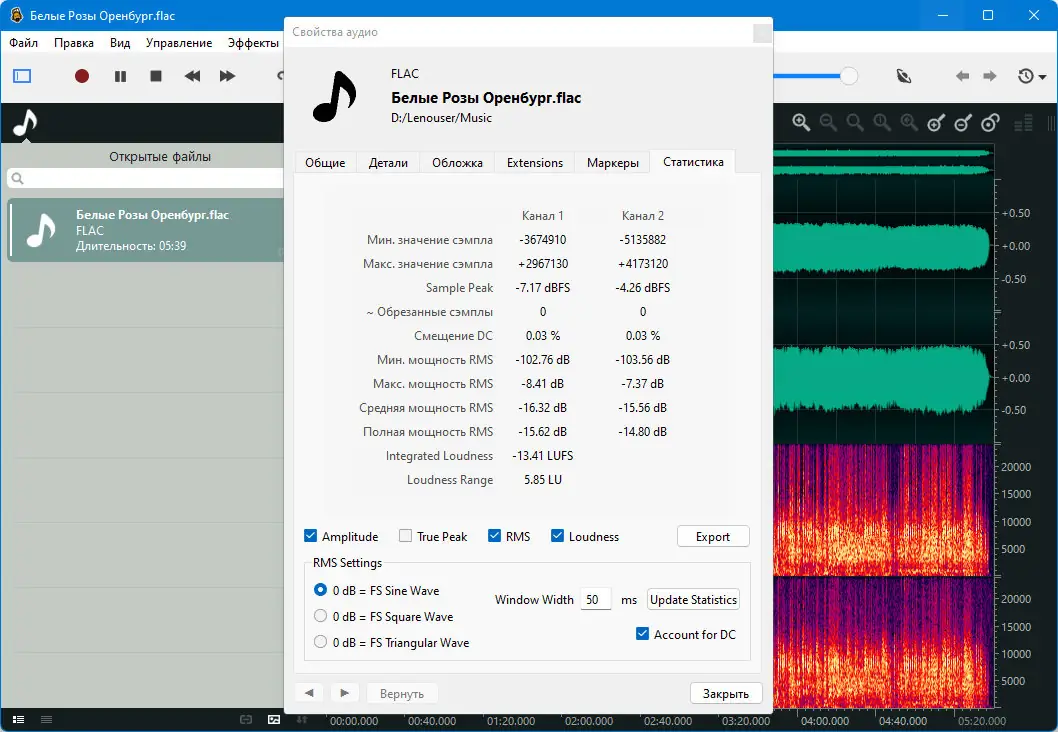The image size is (1058, 732).
Task: Open the history clock dropdown
Action: tap(1031, 76)
